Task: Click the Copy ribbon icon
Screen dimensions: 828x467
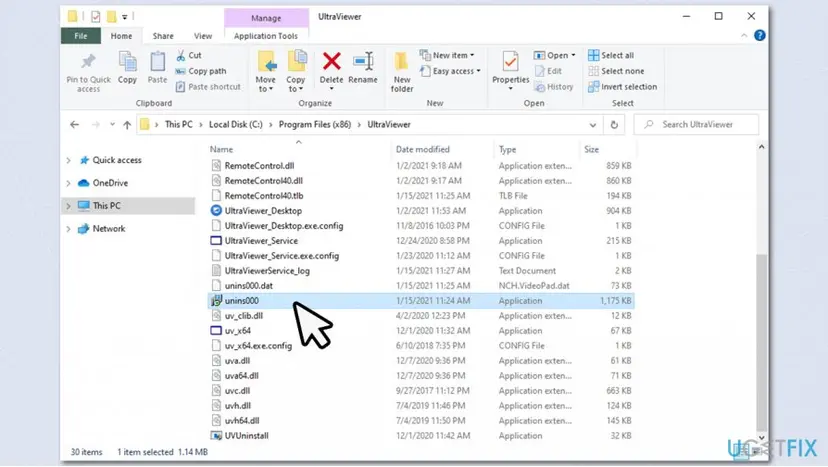Action: (x=127, y=62)
